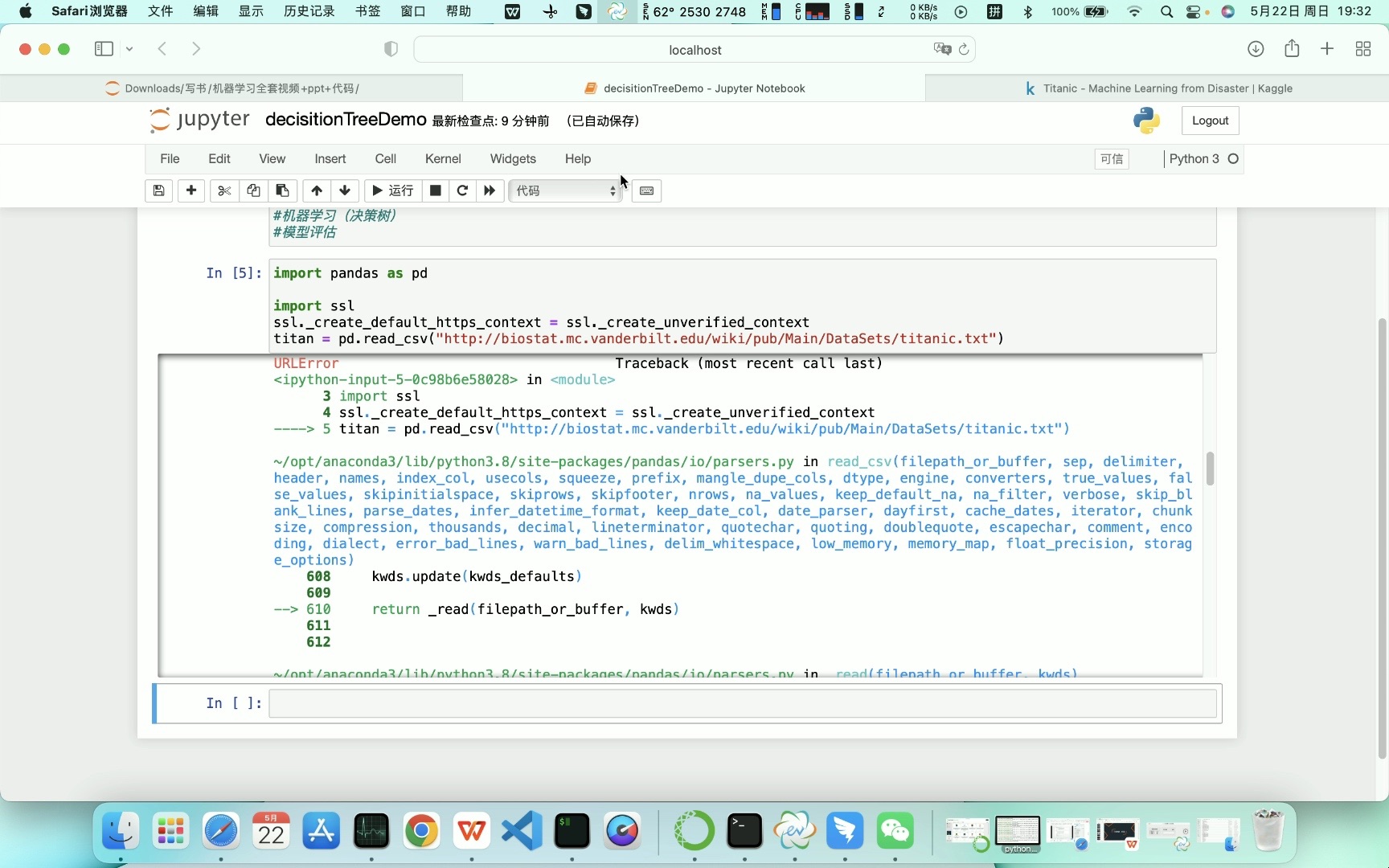Open the Insert menu in Jupyter
The width and height of the screenshot is (1389, 868).
tap(330, 158)
